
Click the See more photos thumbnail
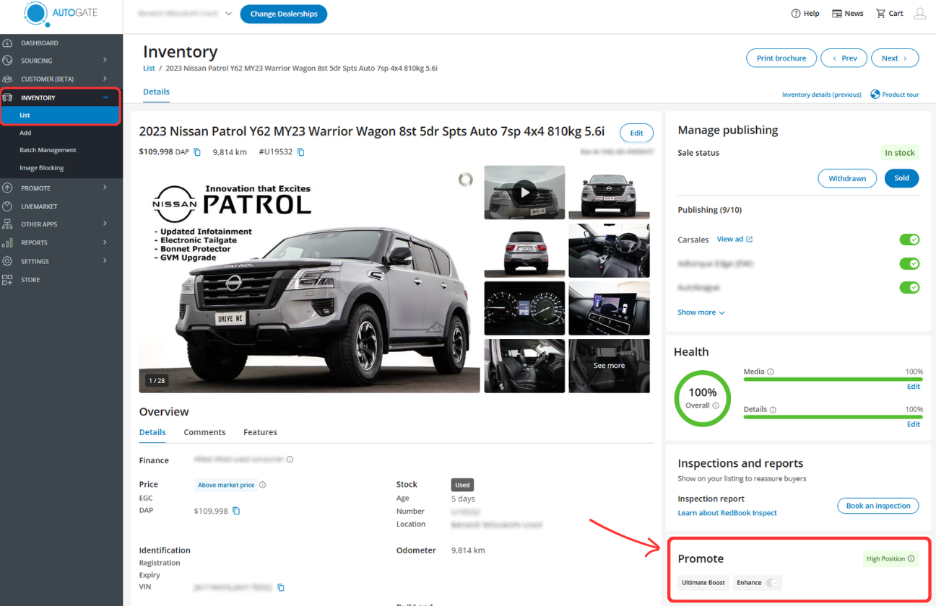(608, 366)
